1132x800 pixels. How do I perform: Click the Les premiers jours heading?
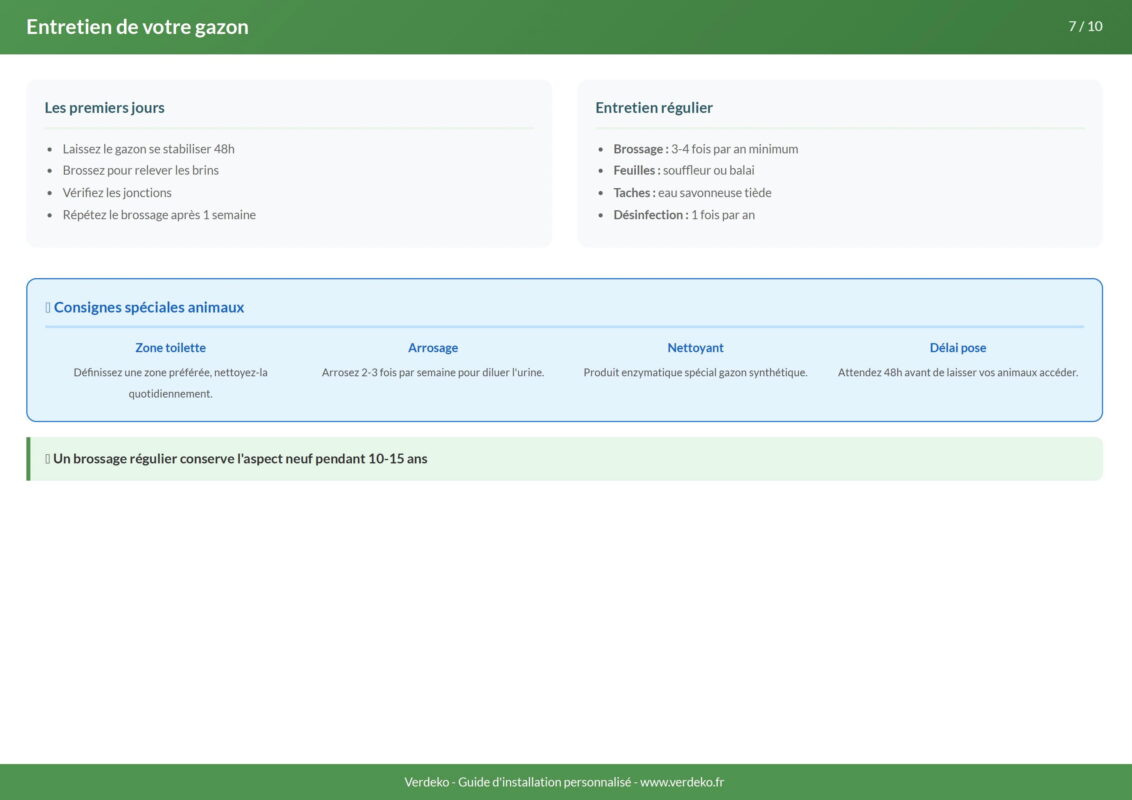pos(105,108)
